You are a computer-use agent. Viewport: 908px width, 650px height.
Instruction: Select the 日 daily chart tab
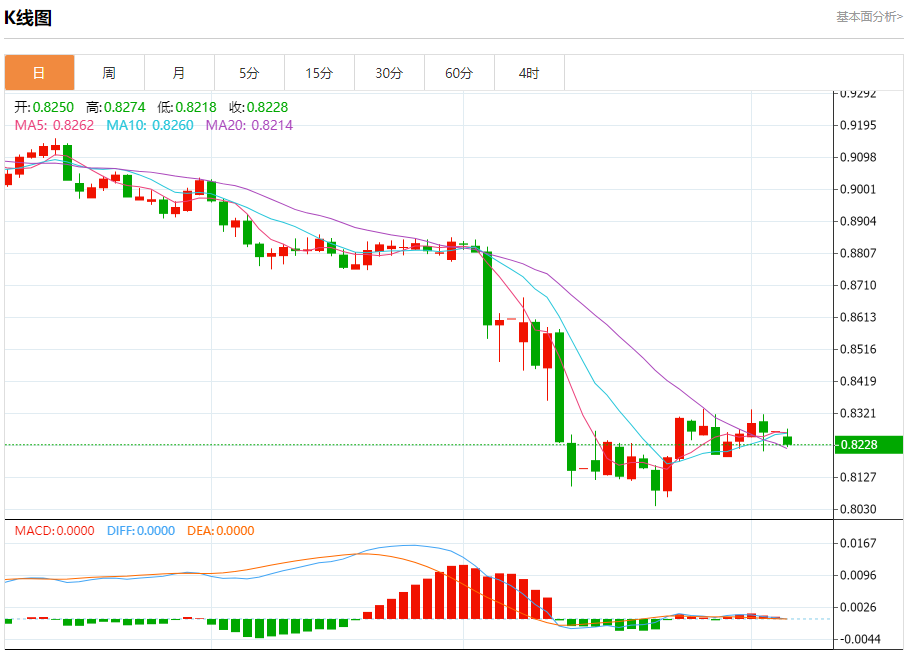click(x=39, y=73)
